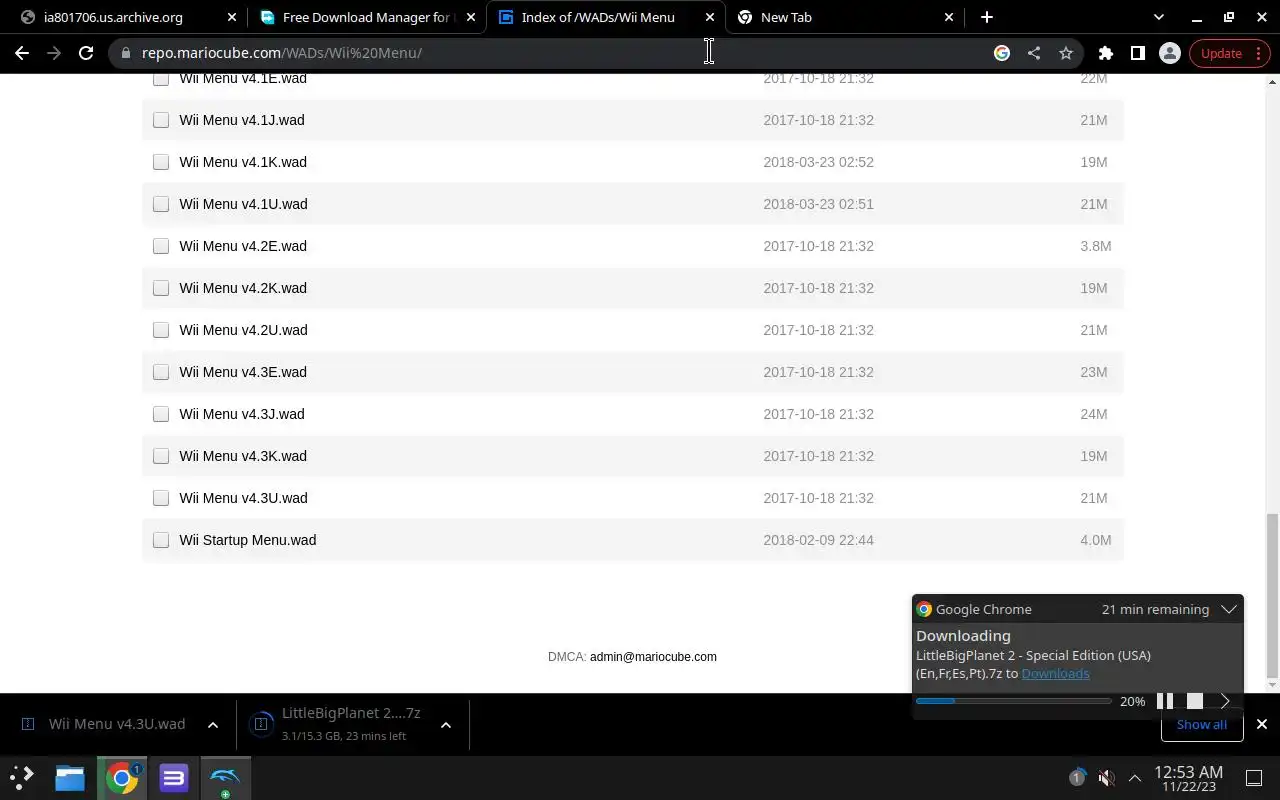
Task: Tick checkbox for Wii Menu v4.2K.wad
Action: 161,288
